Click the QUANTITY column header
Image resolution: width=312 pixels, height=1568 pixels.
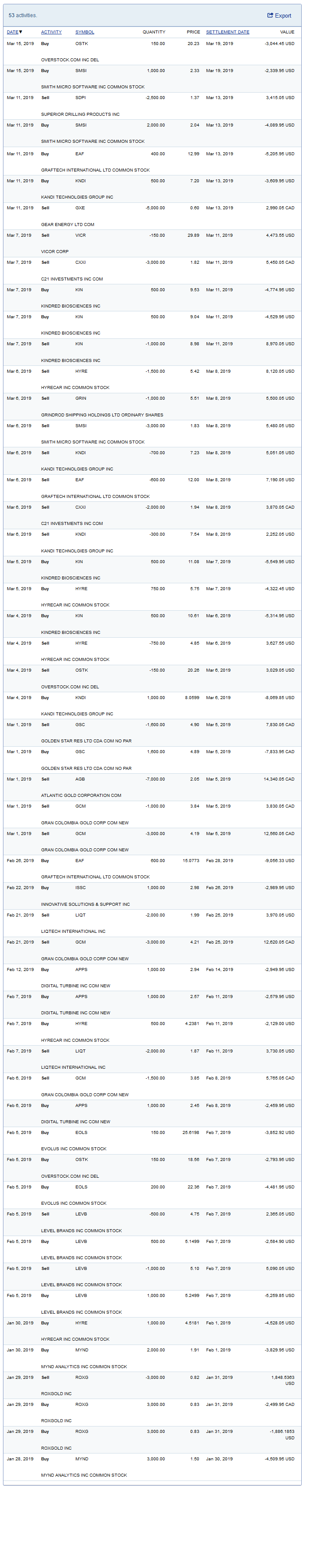pyautogui.click(x=154, y=32)
